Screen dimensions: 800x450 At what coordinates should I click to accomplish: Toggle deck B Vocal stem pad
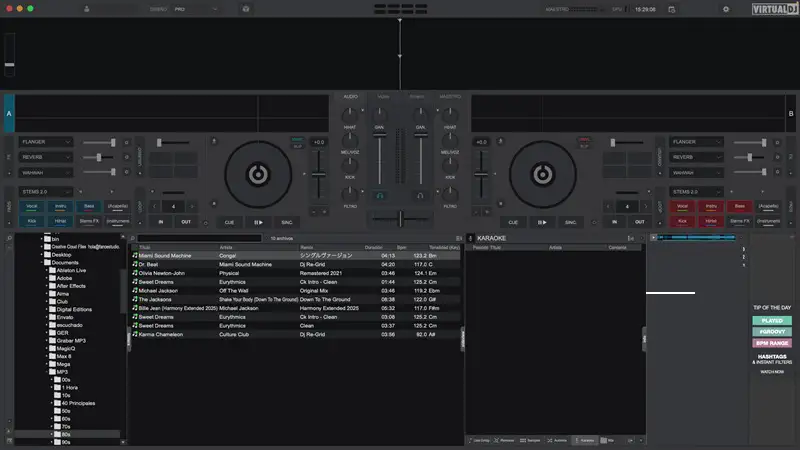[x=682, y=207]
